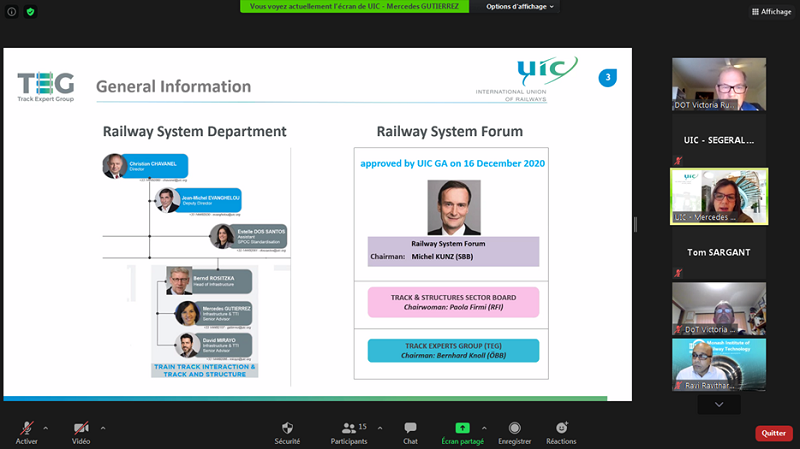Click the David MIRAYO card
The width and height of the screenshot is (800, 449).
[213, 345]
